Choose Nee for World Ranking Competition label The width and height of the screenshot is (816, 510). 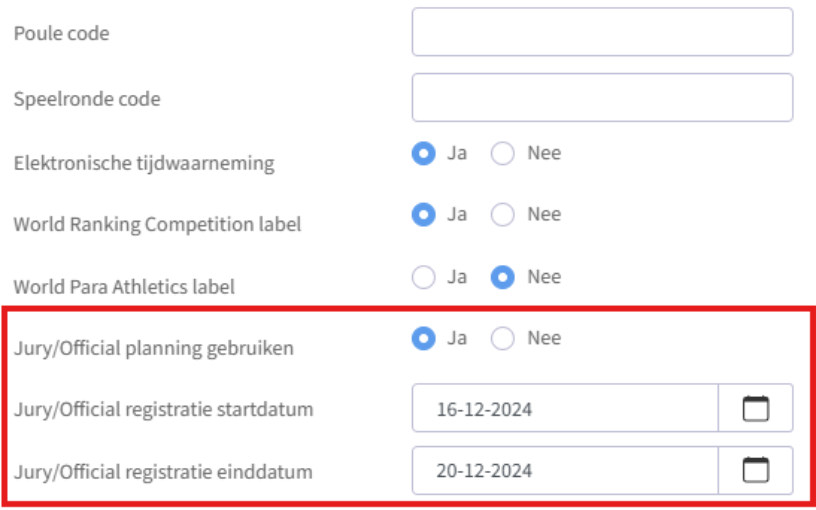point(503,215)
